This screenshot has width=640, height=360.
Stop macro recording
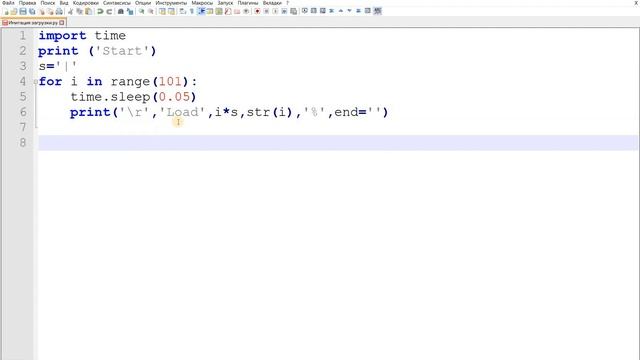266,11
